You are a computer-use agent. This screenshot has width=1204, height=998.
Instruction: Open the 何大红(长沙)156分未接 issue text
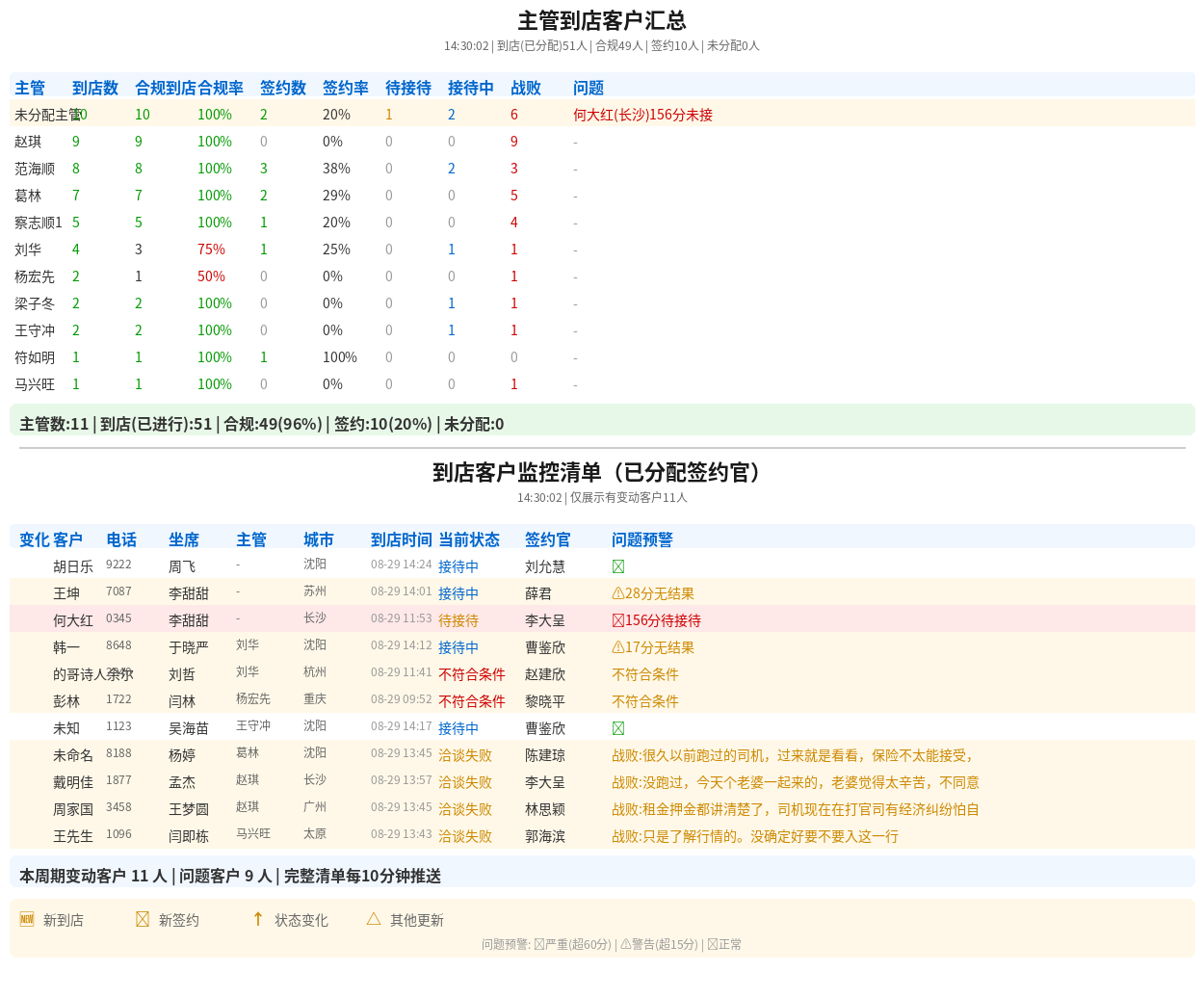(x=643, y=115)
